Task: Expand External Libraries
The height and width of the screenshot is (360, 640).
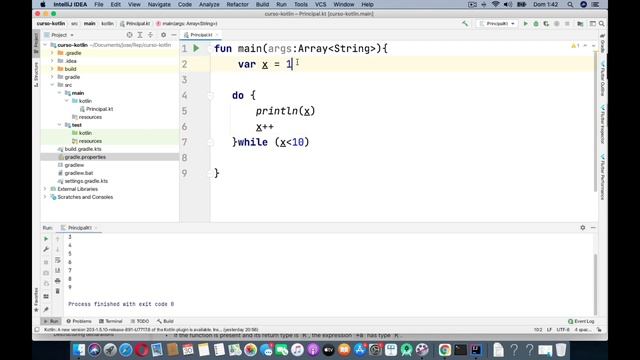Action: tap(45, 189)
